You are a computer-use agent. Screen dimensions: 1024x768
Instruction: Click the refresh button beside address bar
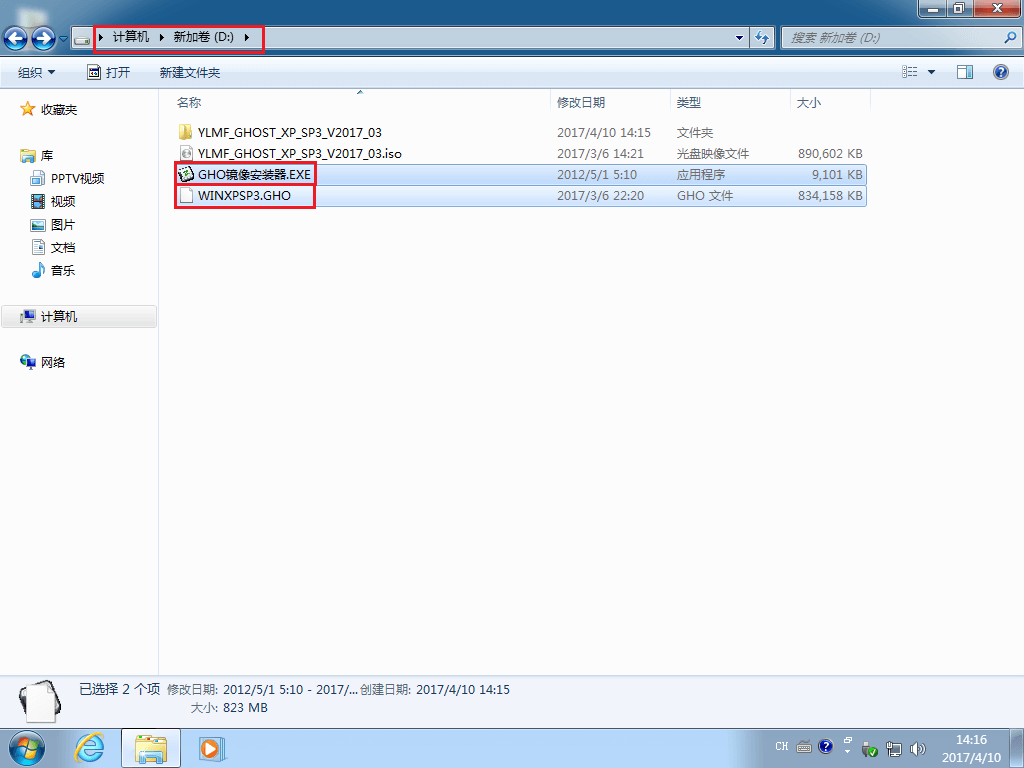(763, 38)
